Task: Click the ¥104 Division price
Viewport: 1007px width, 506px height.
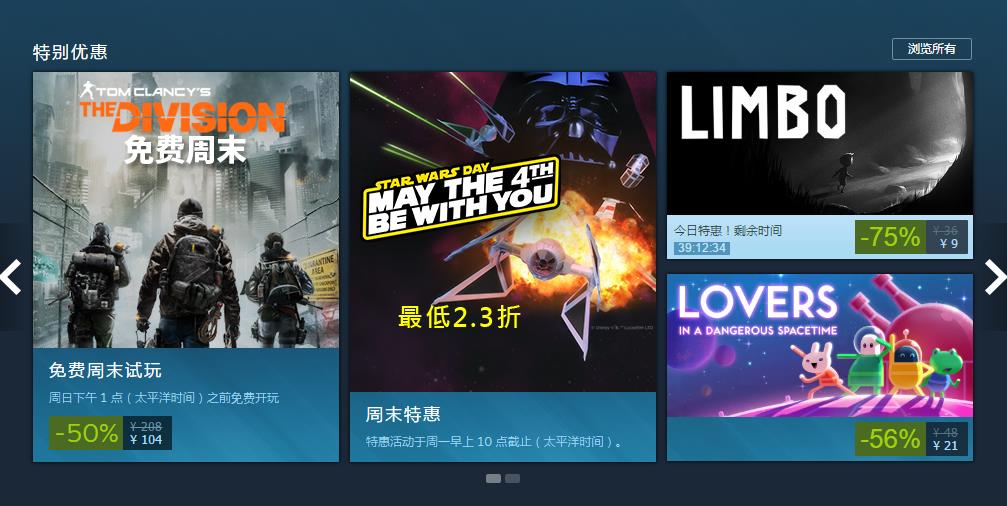Action: 146,440
